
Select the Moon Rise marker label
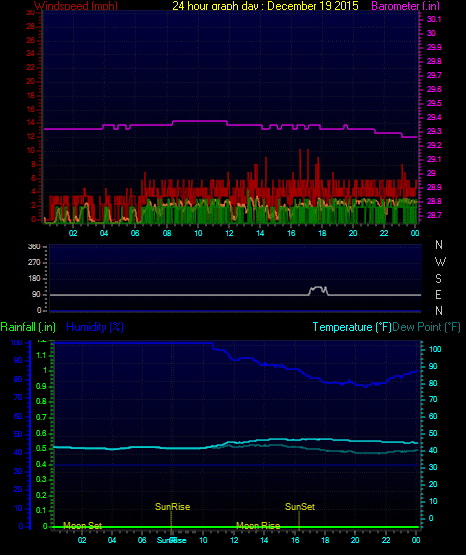pyautogui.click(x=258, y=526)
